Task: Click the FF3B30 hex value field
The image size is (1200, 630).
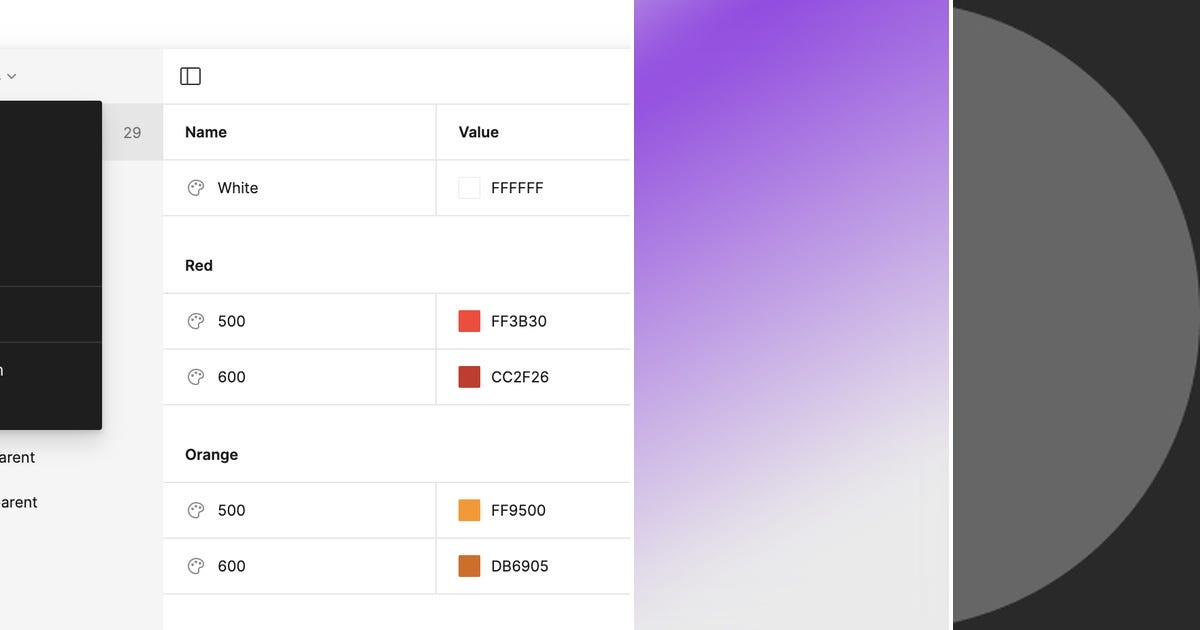Action: (516, 321)
